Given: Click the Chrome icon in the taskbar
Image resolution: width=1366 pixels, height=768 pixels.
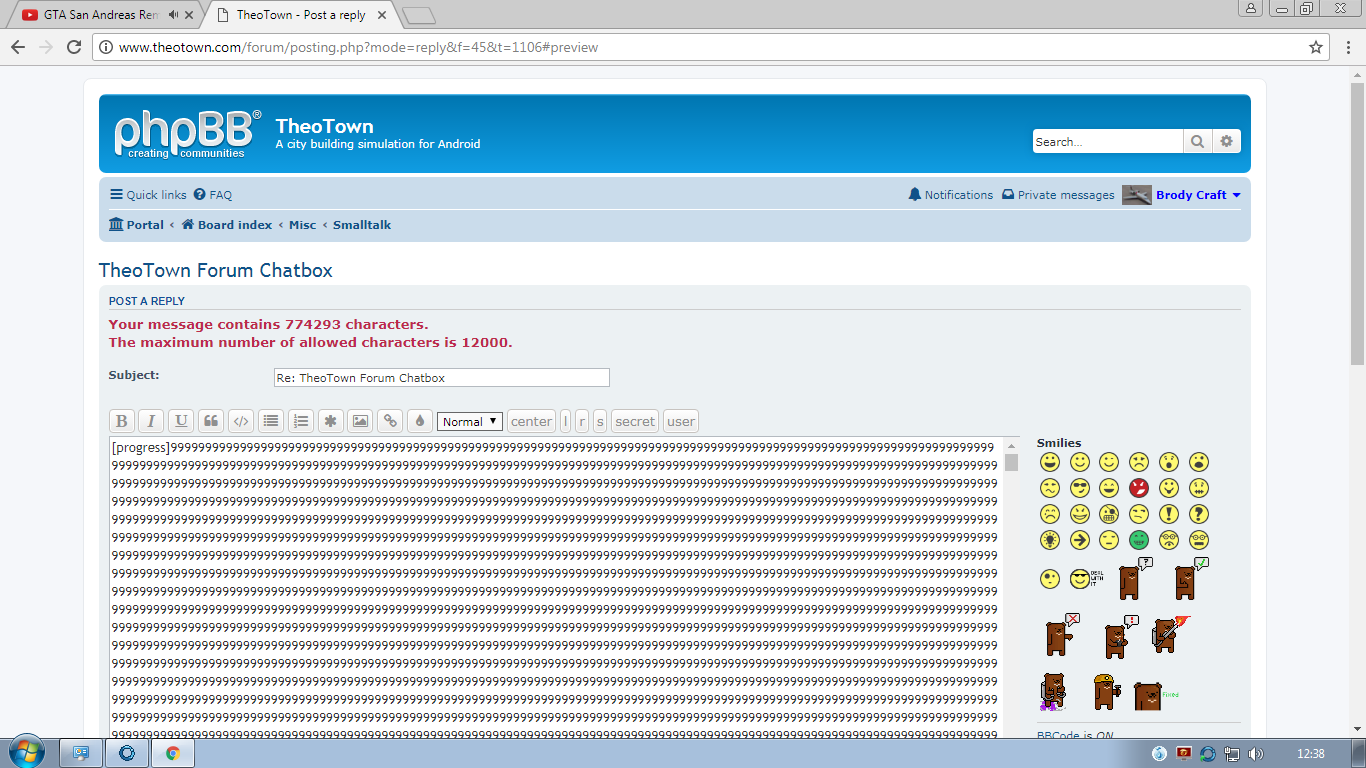Looking at the screenshot, I should click(x=173, y=753).
